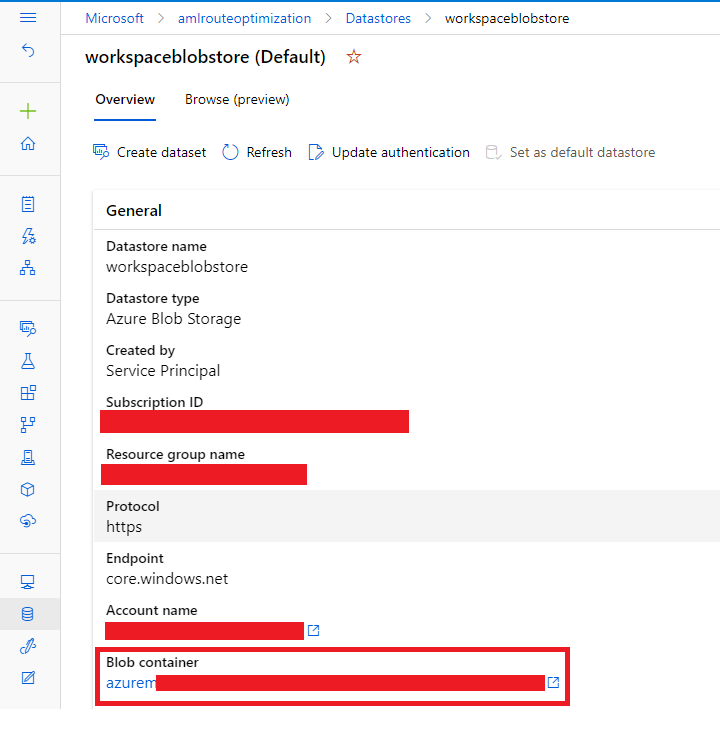Open the server stamp icon in sidebar
Screen dimensions: 720x737
coord(28,457)
